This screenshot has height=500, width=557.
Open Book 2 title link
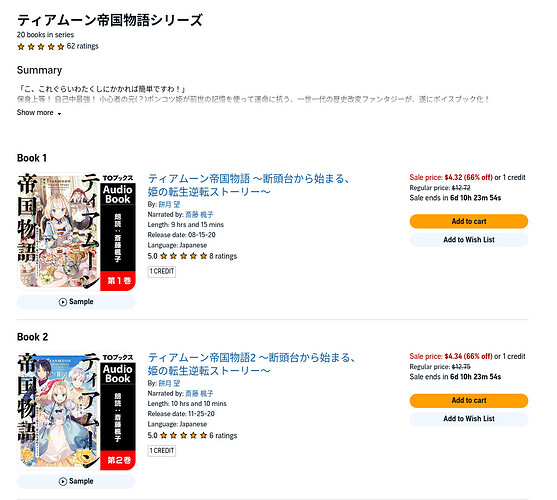coord(252,364)
